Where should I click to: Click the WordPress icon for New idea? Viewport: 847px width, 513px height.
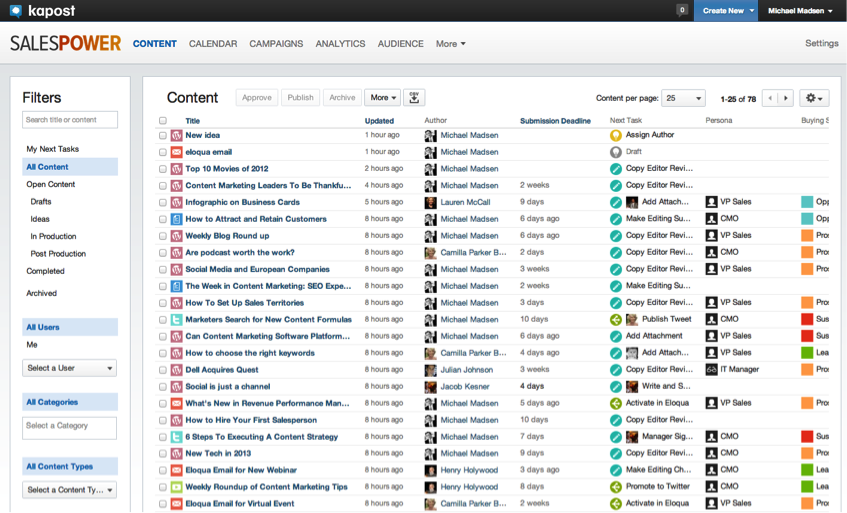pos(176,136)
